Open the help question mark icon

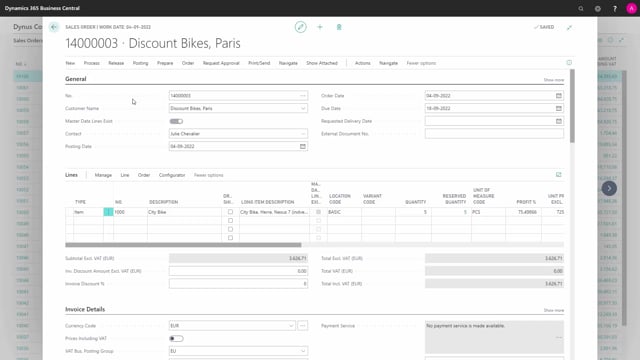point(615,8)
